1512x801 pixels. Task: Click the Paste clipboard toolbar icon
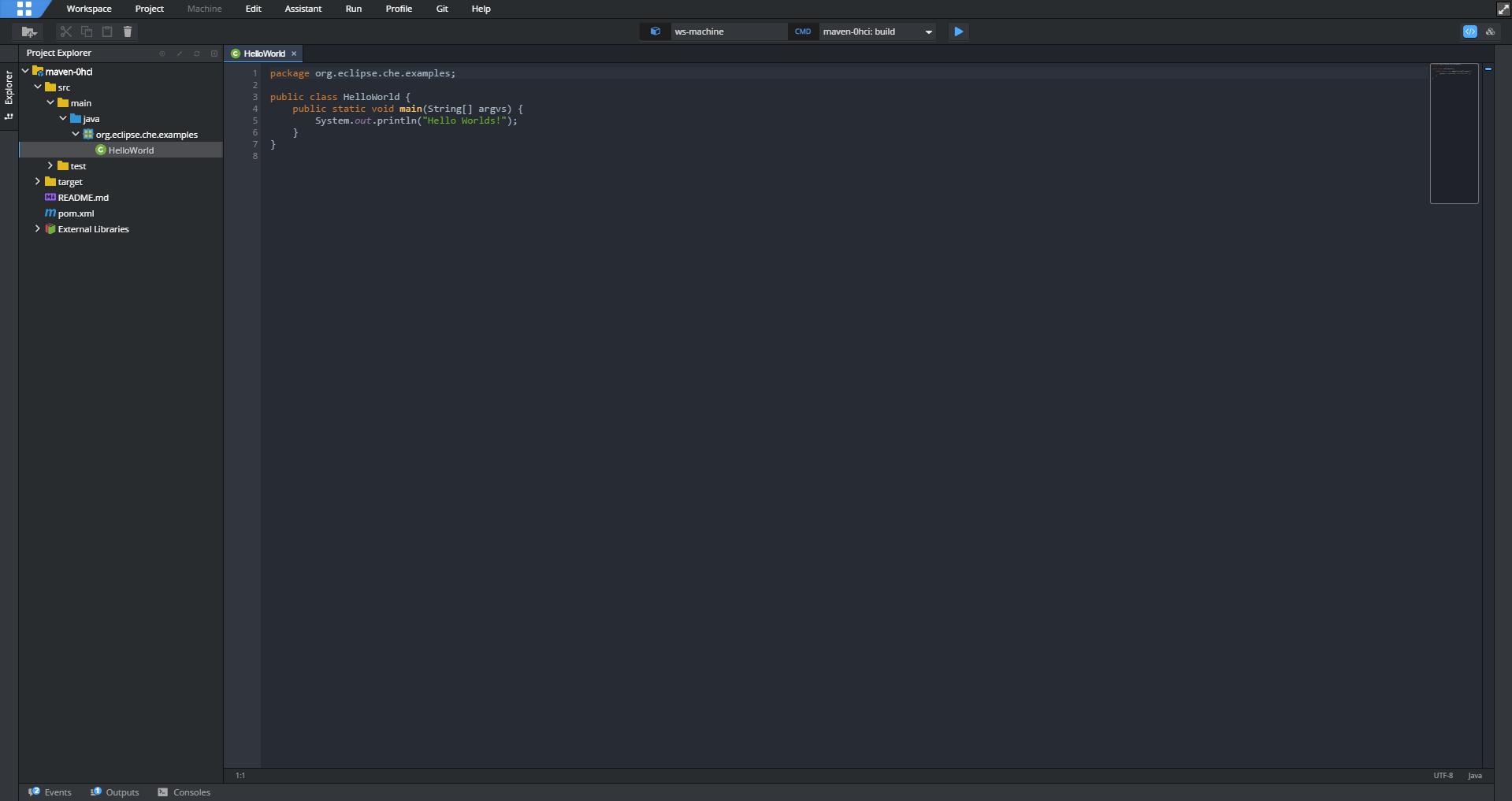107,32
